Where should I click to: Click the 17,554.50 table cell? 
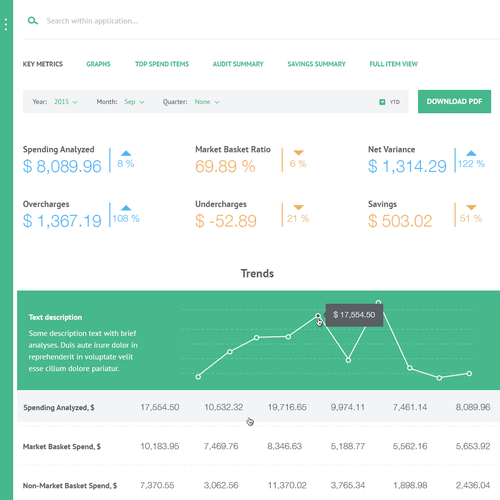pyautogui.click(x=160, y=407)
